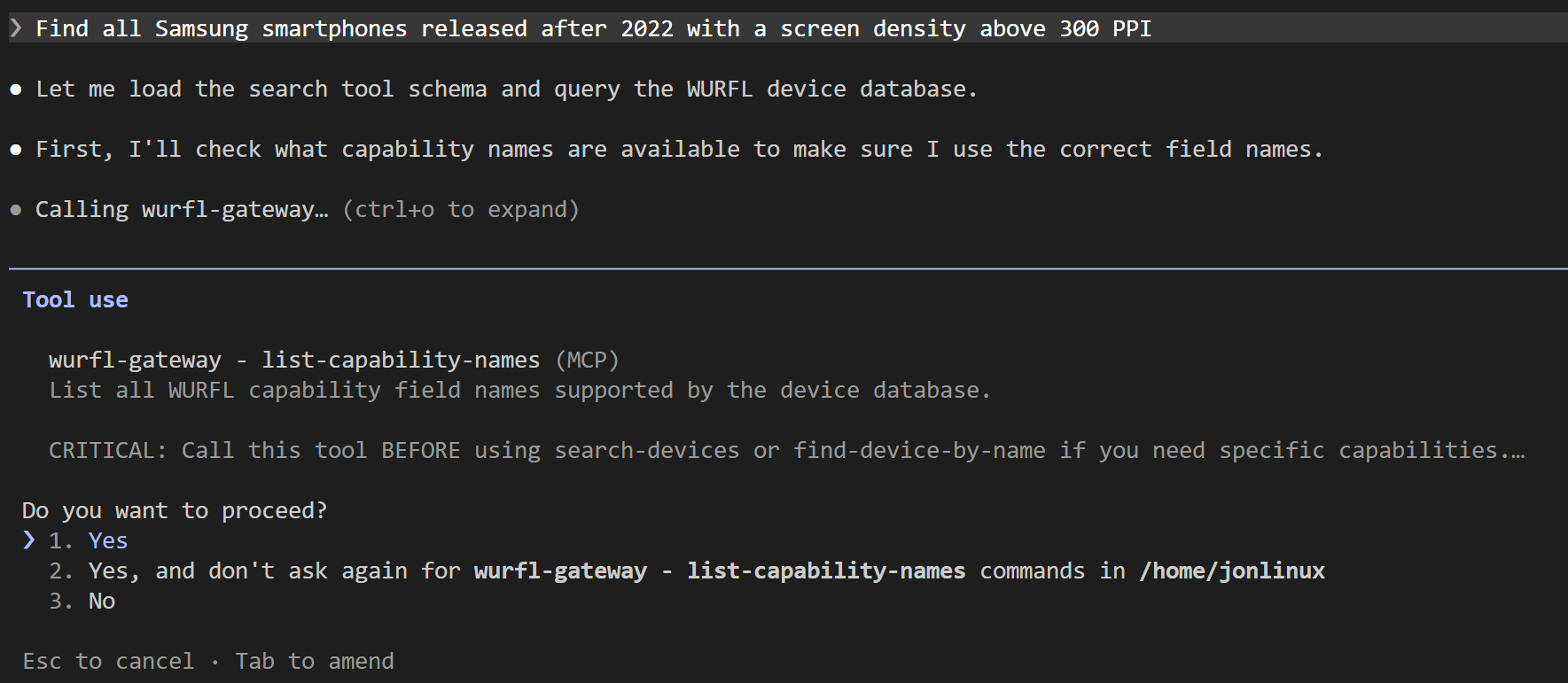Click the bullet before 'Calling wurfl-gateway'
The image size is (1568, 683).
[16, 210]
